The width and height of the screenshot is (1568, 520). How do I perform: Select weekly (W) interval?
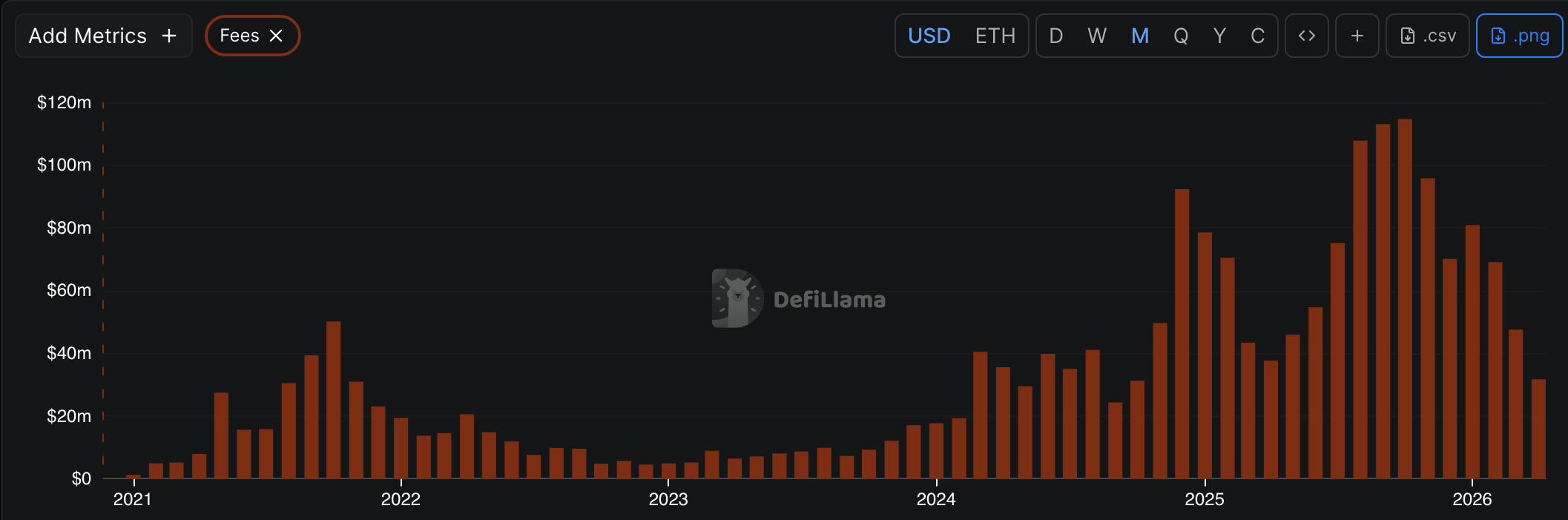click(1097, 36)
